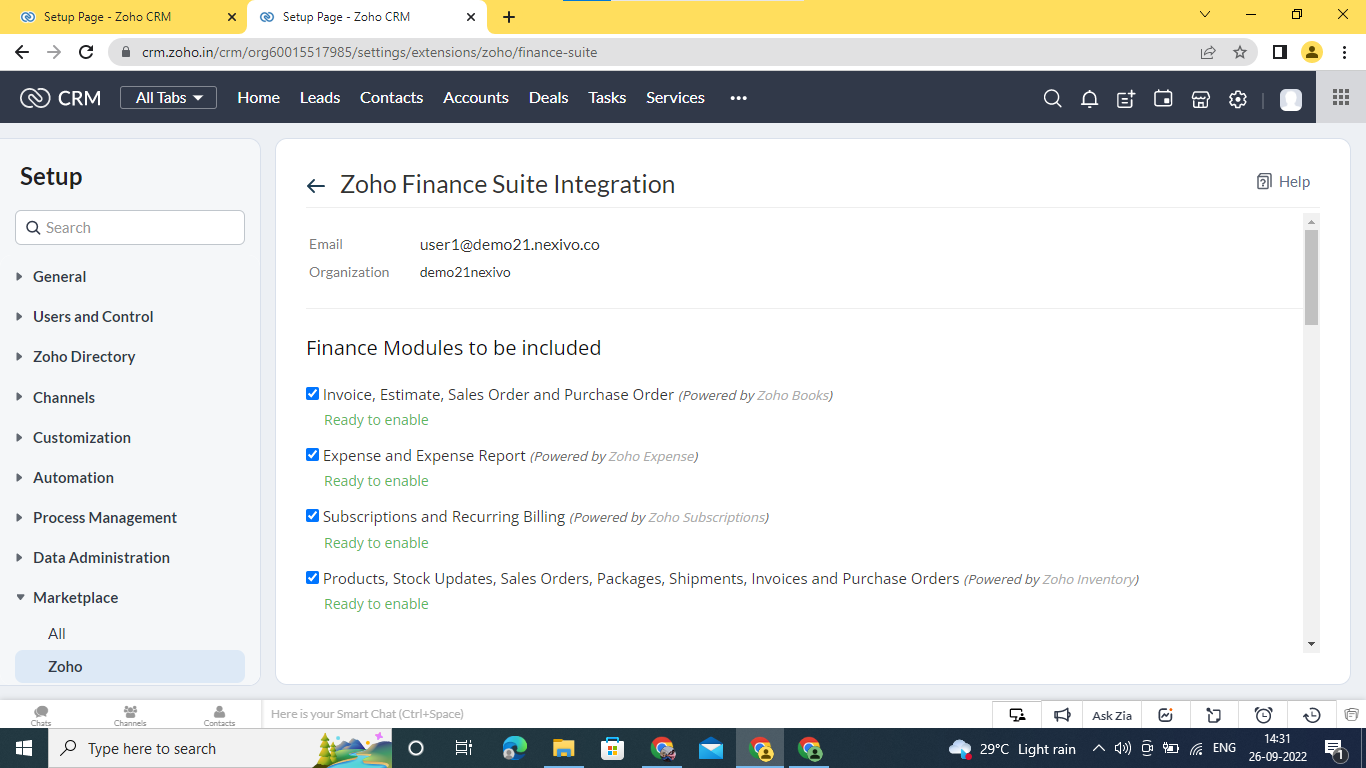
Task: Open the Accounts module tab
Action: (476, 97)
